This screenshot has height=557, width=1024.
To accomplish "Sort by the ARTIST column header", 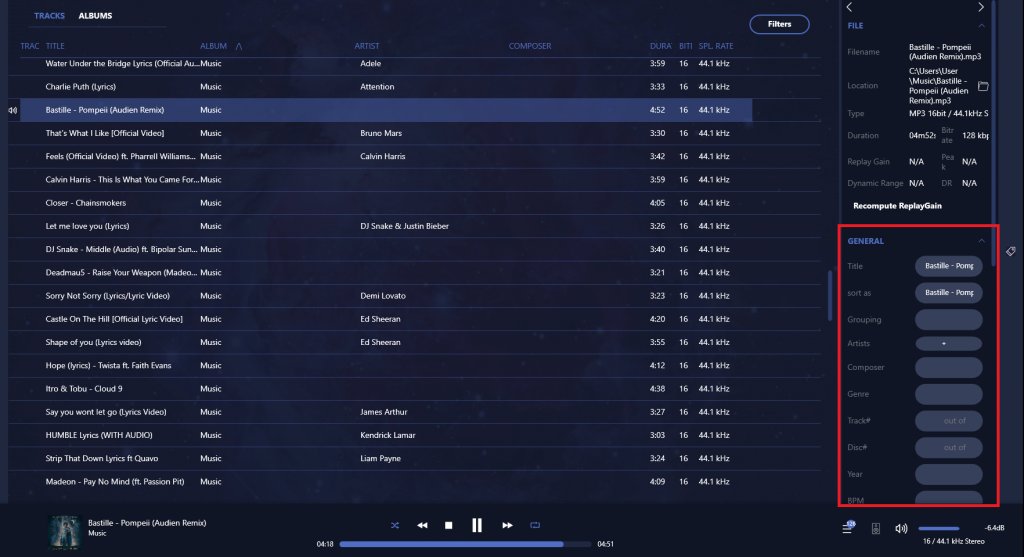I will point(367,46).
